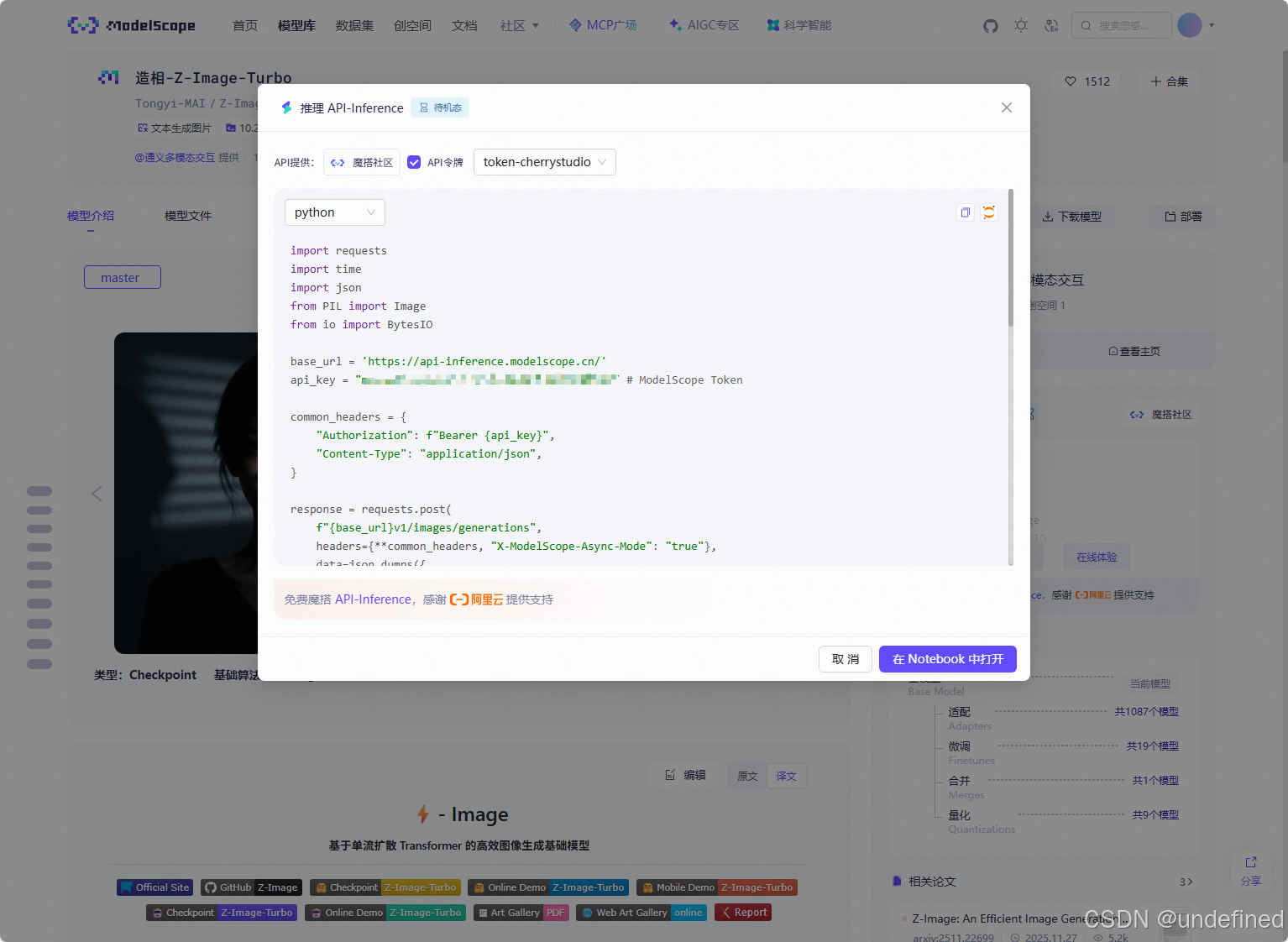Click the Report badge
Viewport: 1288px width, 942px height.
point(742,913)
